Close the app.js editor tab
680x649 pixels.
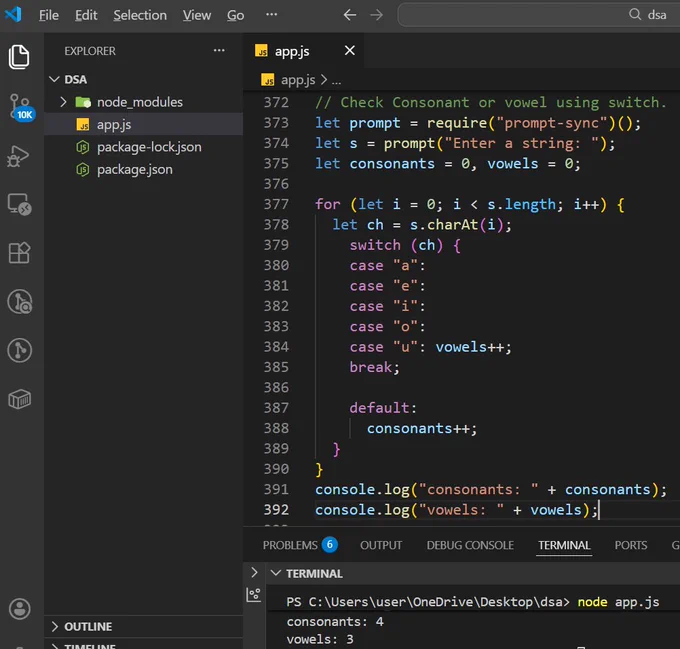[350, 51]
